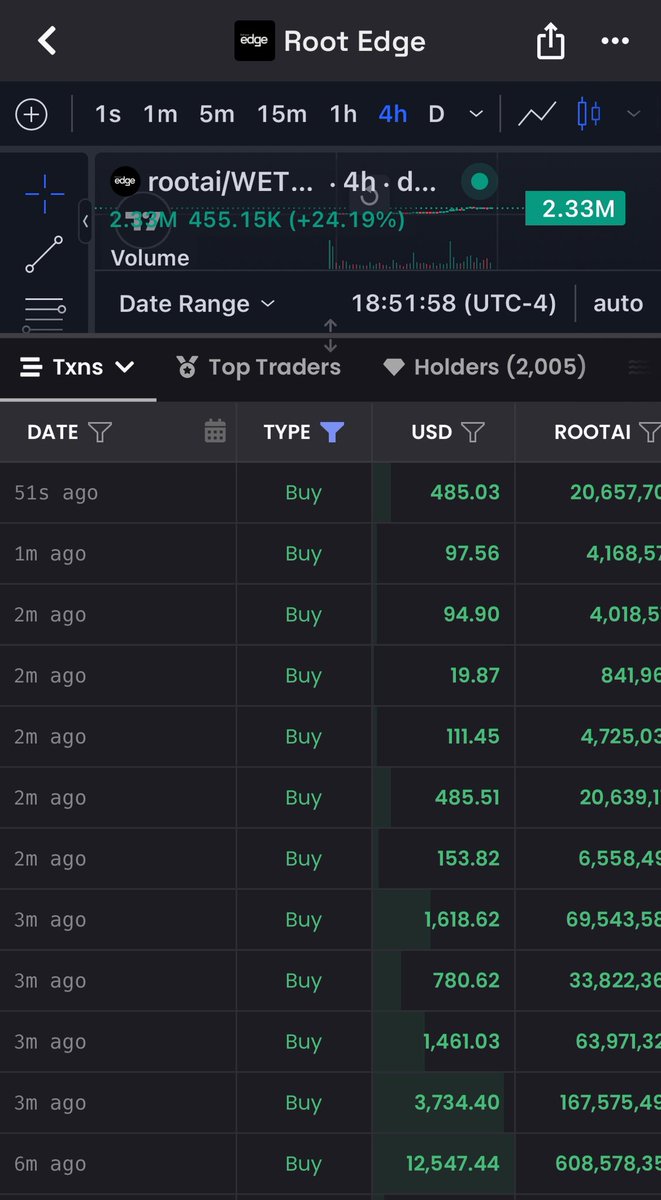Expand more timeframes chevron after D
661x1200 pixels.
pyautogui.click(x=476, y=114)
